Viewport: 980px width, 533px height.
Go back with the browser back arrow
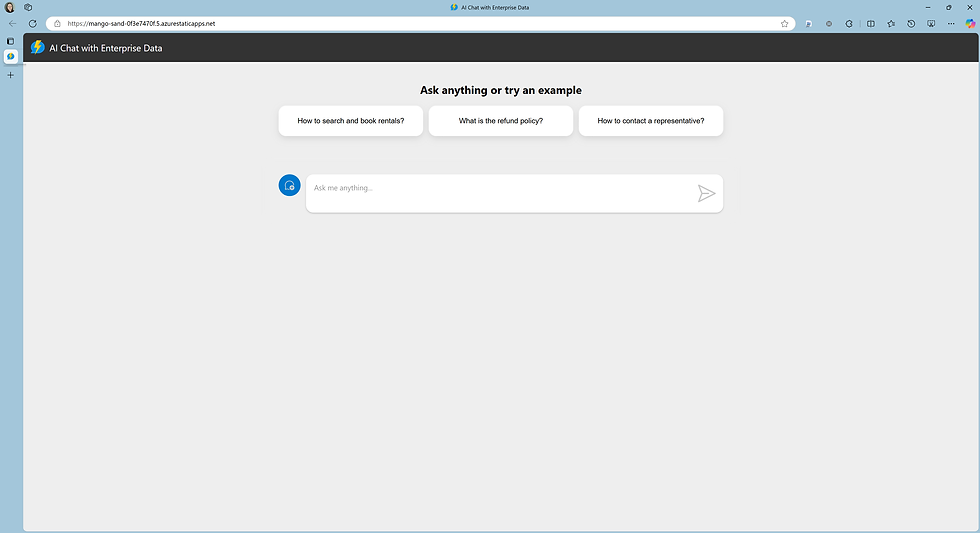[x=12, y=24]
